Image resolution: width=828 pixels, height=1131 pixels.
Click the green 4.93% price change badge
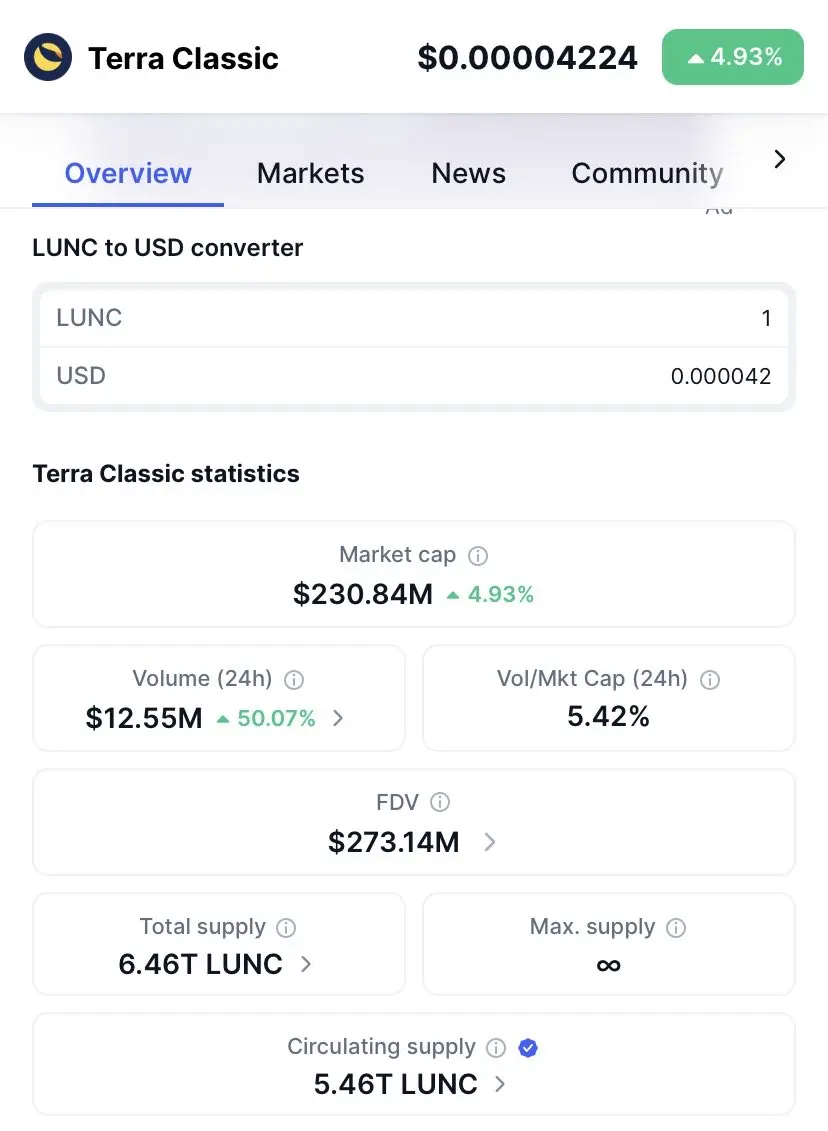click(x=733, y=58)
